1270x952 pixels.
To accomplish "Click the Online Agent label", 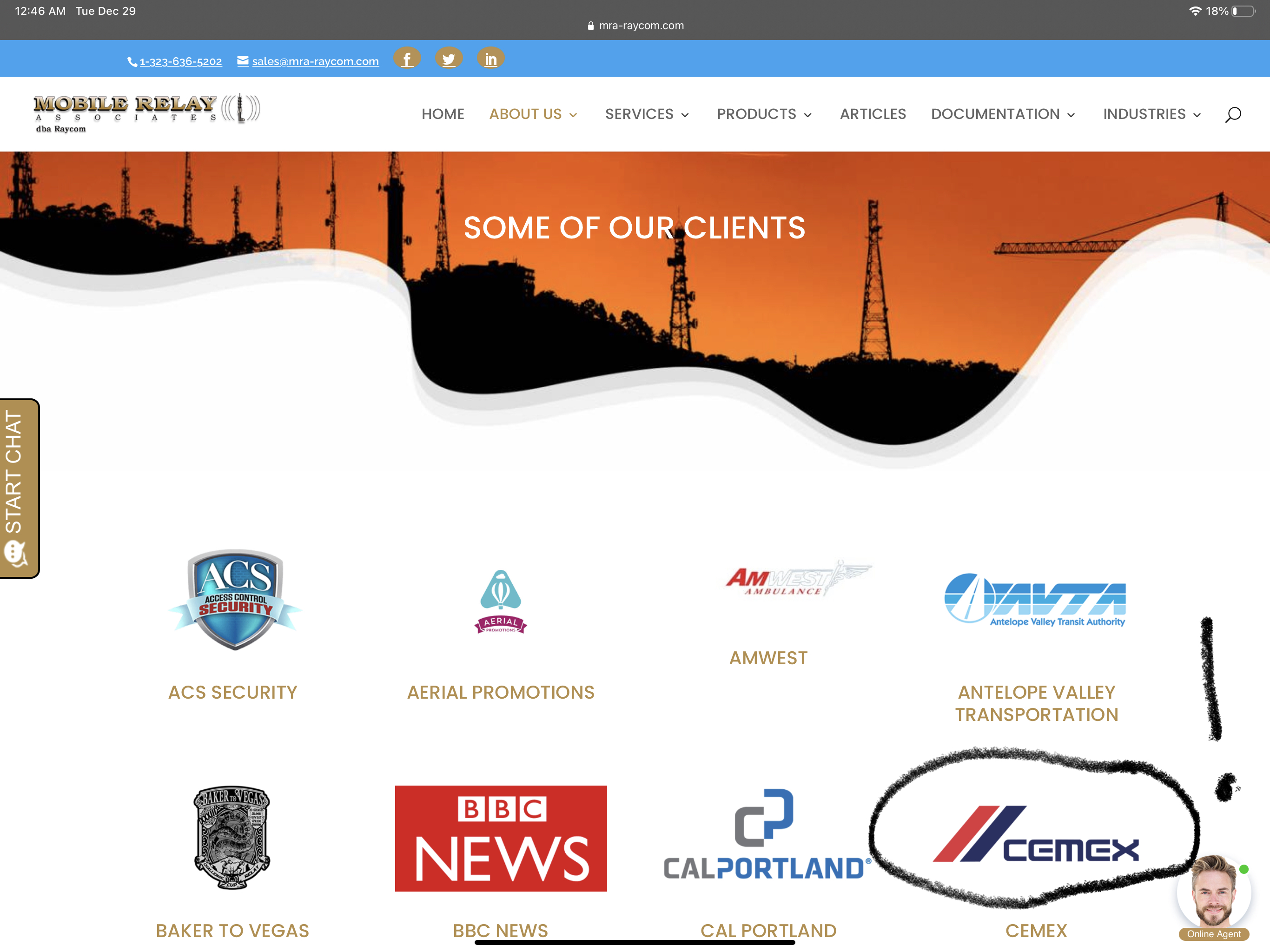I will [1214, 934].
